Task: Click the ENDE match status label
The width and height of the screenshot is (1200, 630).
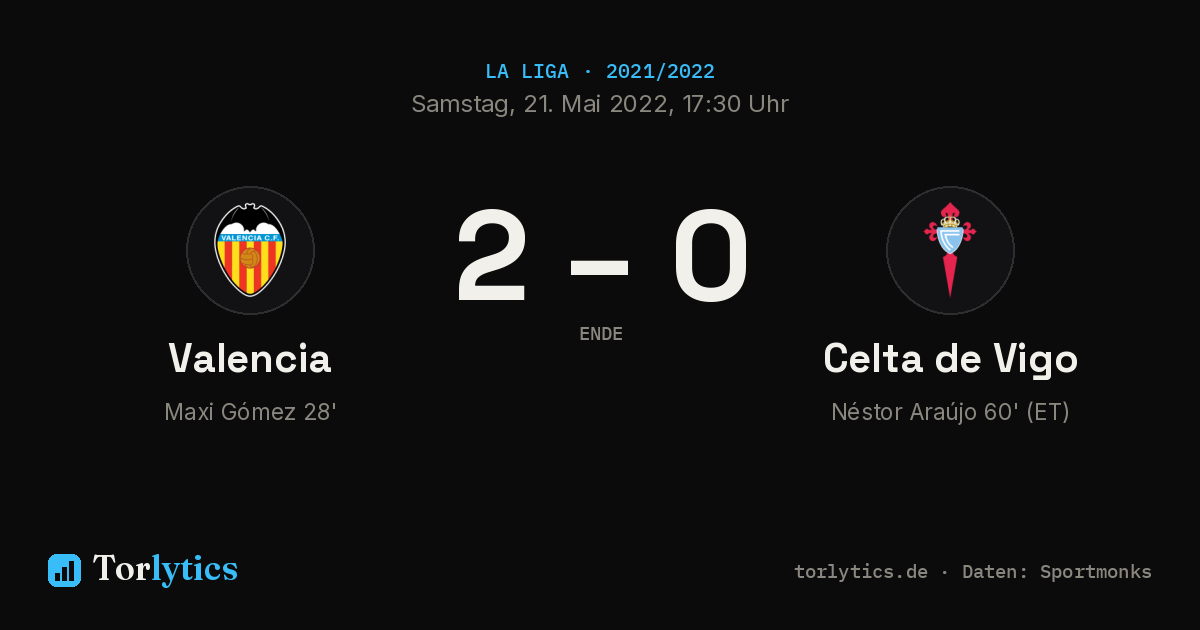Action: [x=601, y=334]
